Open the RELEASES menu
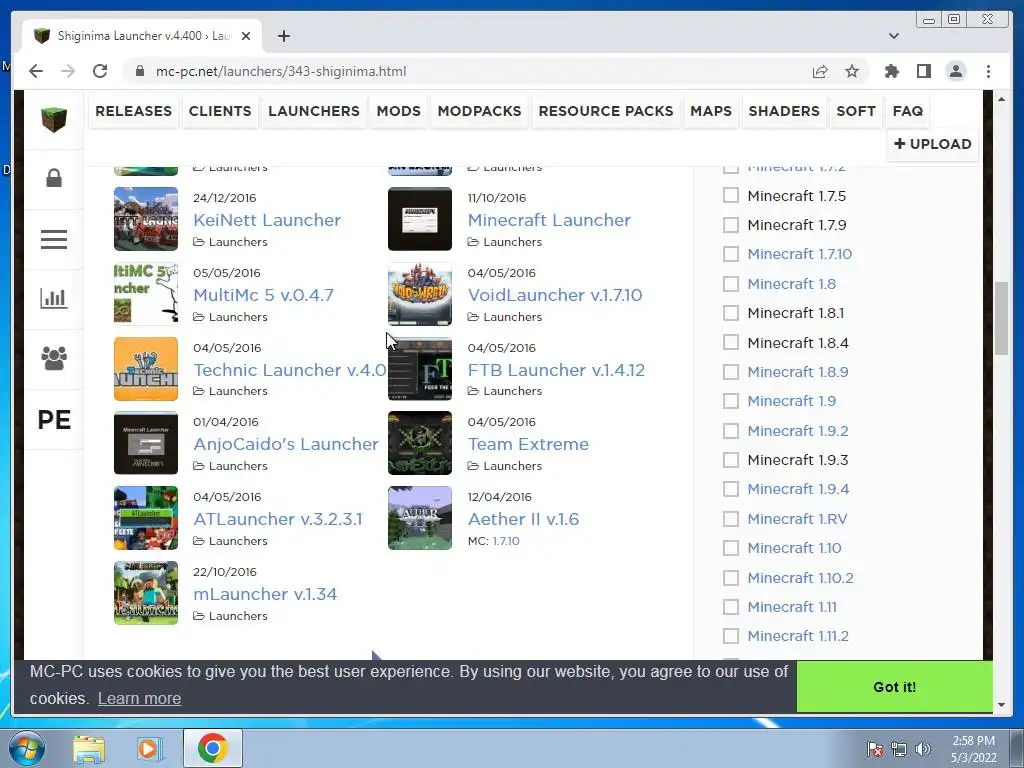This screenshot has width=1024, height=768. (x=133, y=111)
